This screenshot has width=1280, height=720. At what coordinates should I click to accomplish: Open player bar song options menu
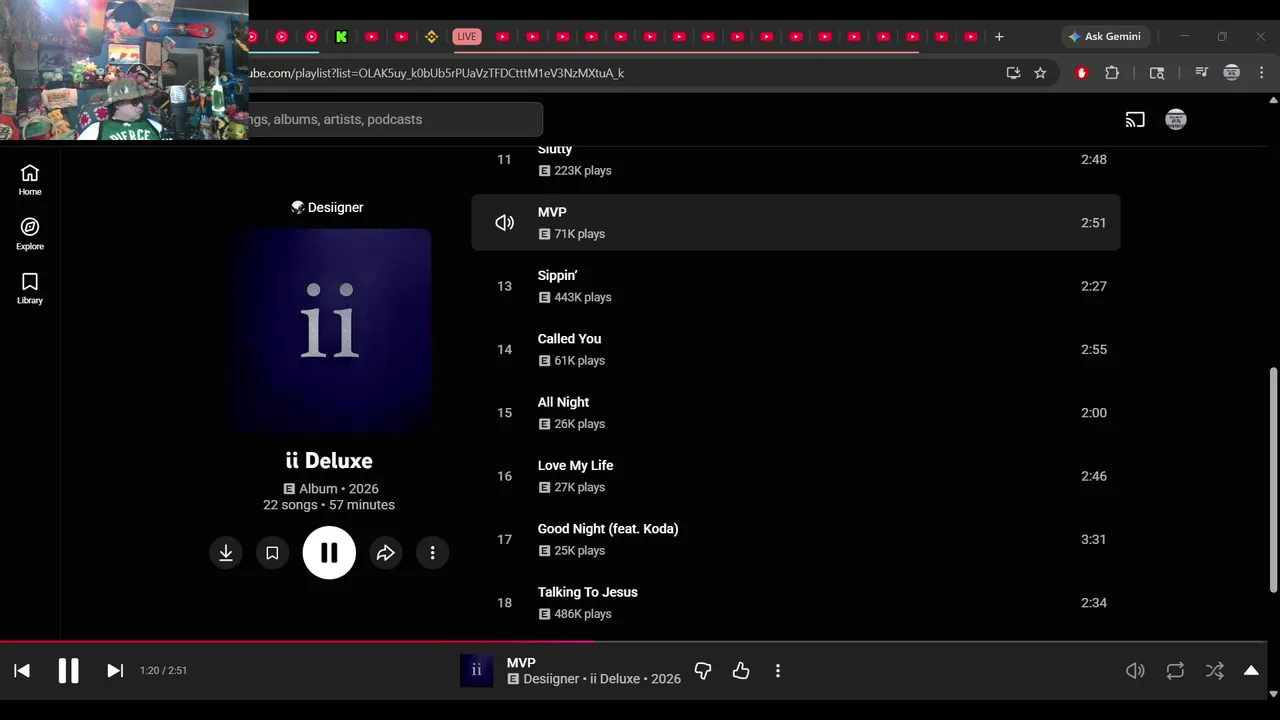[778, 671]
